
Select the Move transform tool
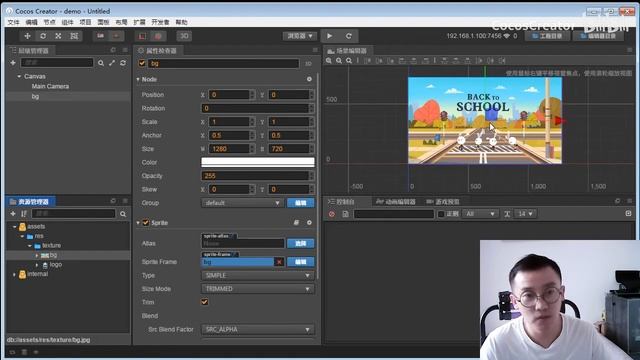click(27, 36)
